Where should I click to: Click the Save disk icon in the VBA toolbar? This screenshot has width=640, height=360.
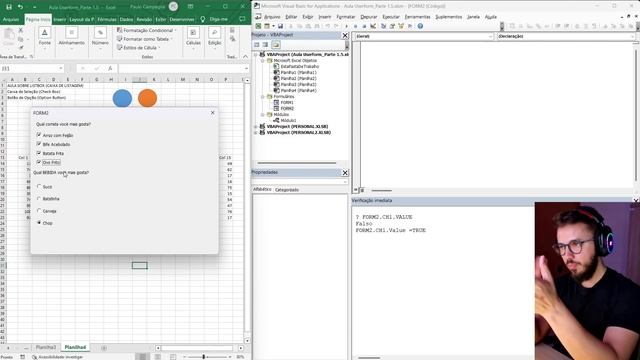click(280, 26)
